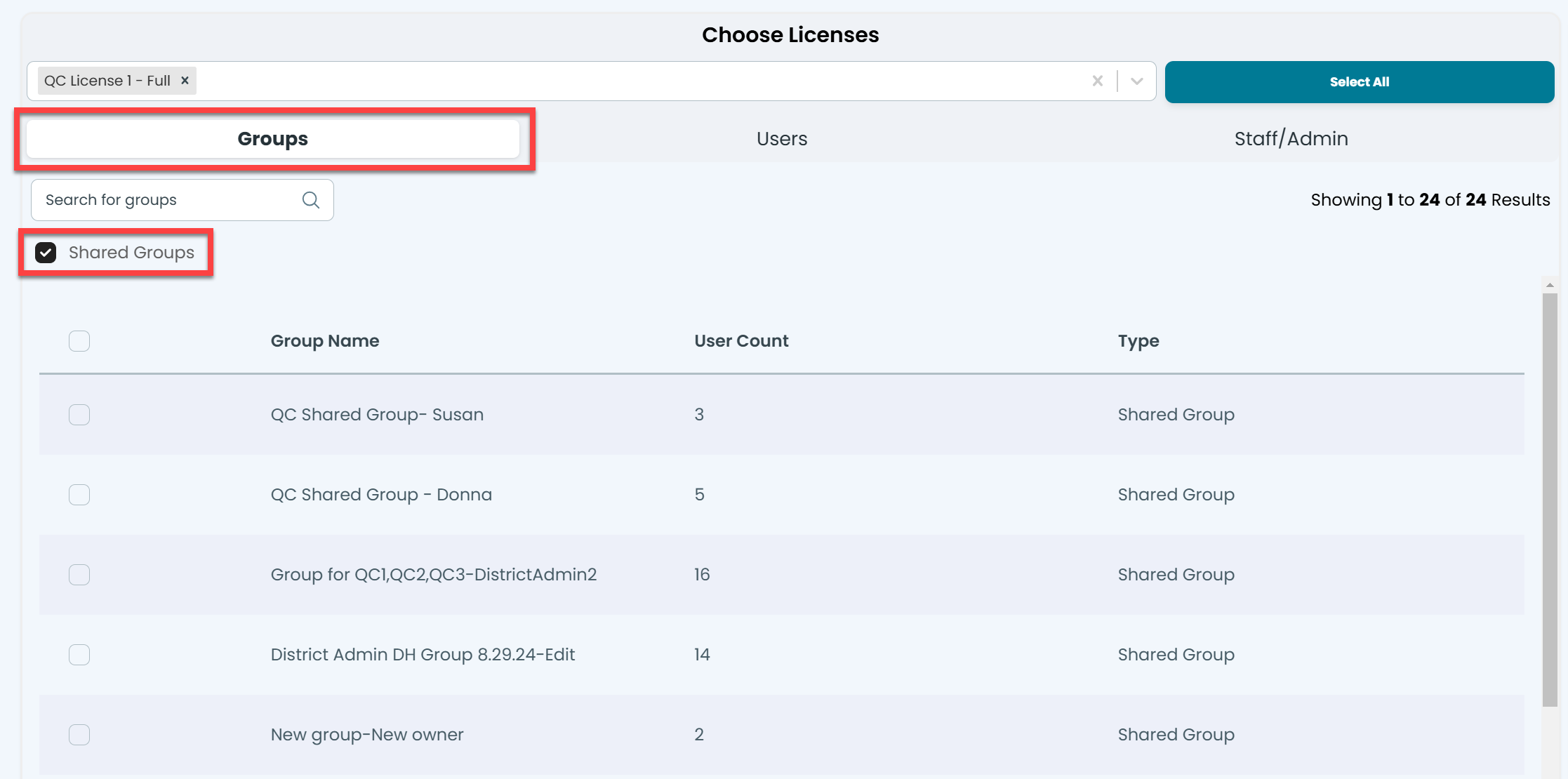Click the Select All button
Screen dimensions: 1568x779
pyautogui.click(x=1360, y=82)
